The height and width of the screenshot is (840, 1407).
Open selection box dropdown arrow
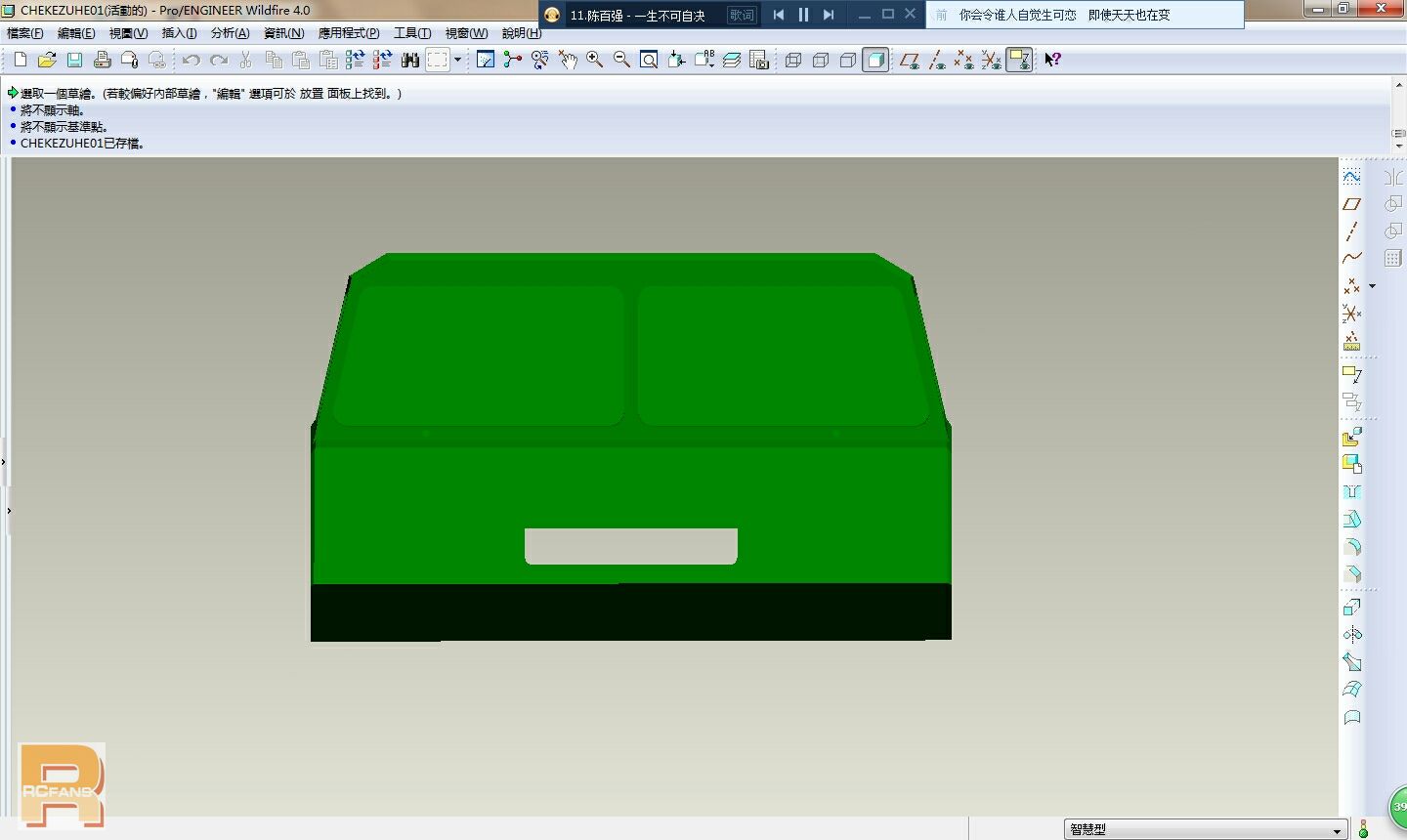pos(457,61)
